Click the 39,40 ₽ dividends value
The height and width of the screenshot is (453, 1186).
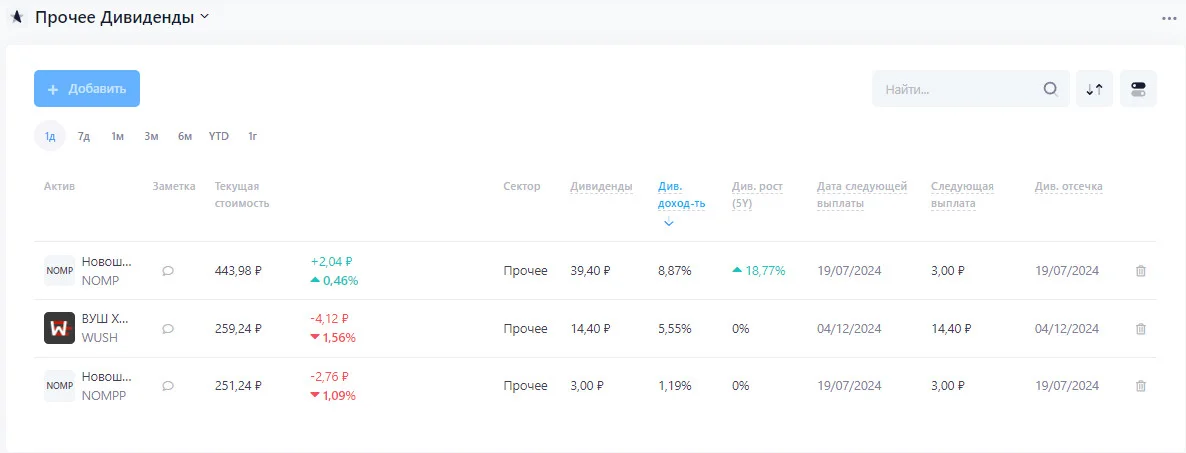(590, 271)
